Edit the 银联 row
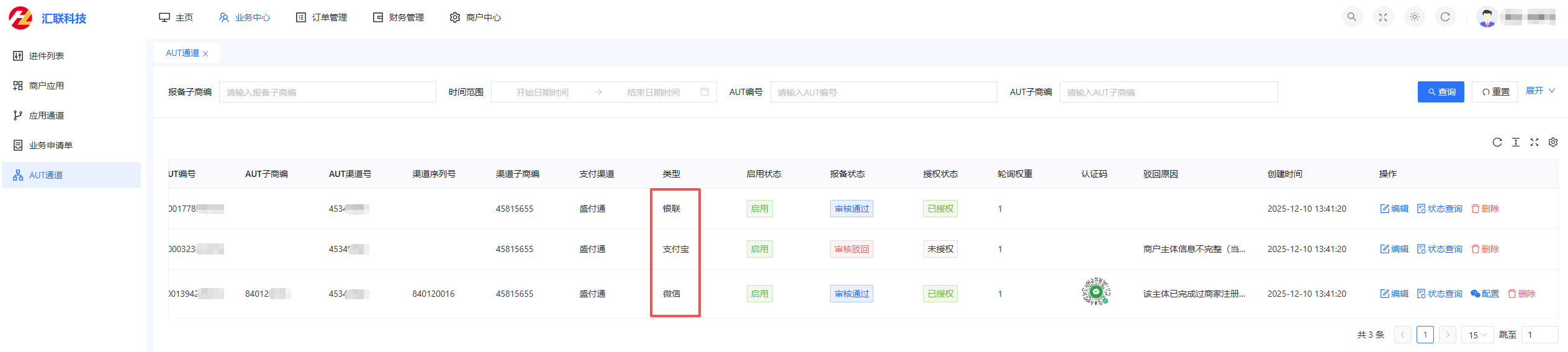This screenshot has height=352, width=1568. 1394,209
